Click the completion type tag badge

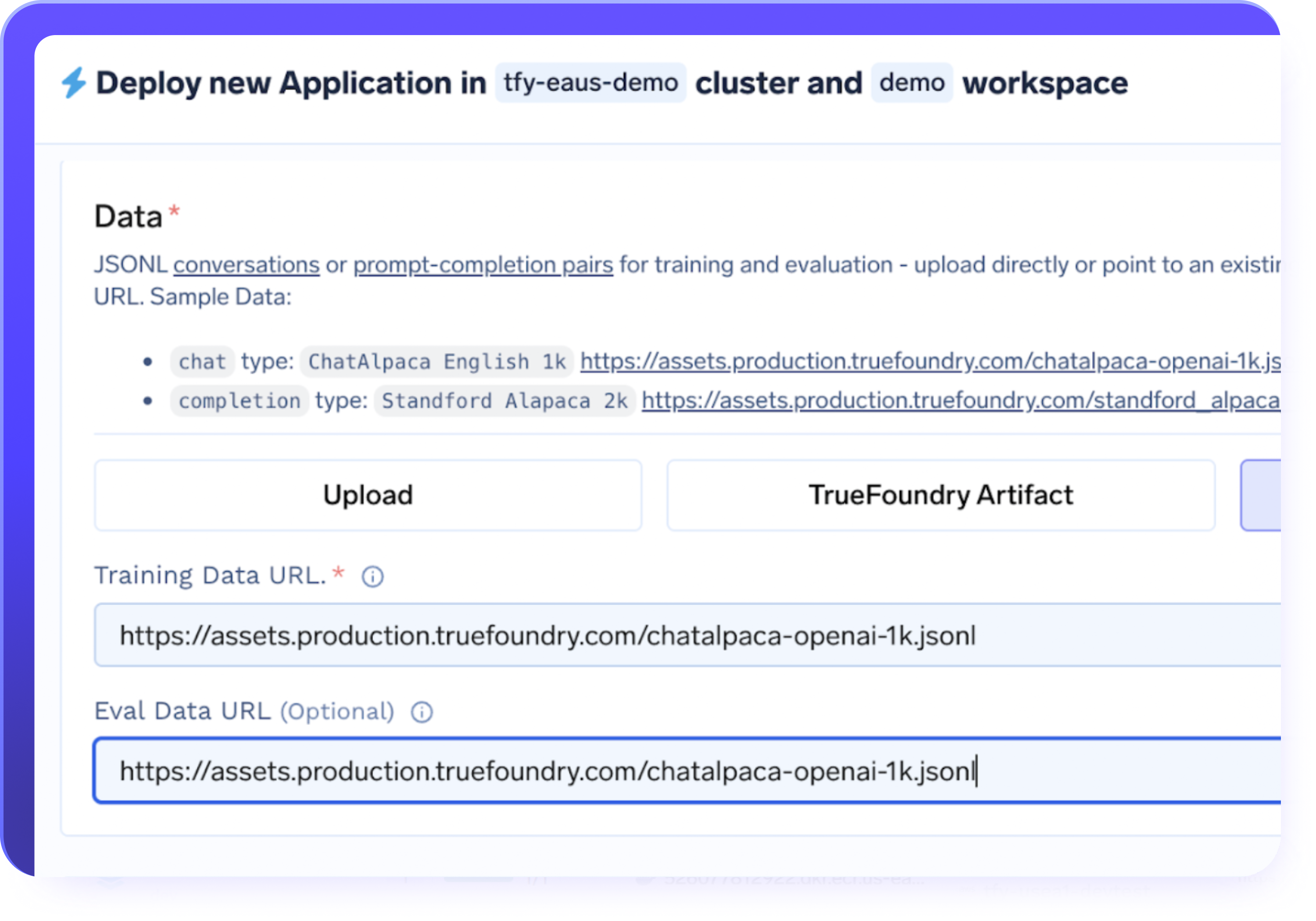pos(240,400)
